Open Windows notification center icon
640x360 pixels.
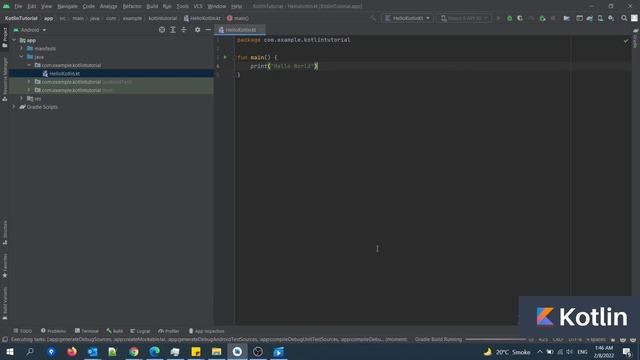coord(627,352)
